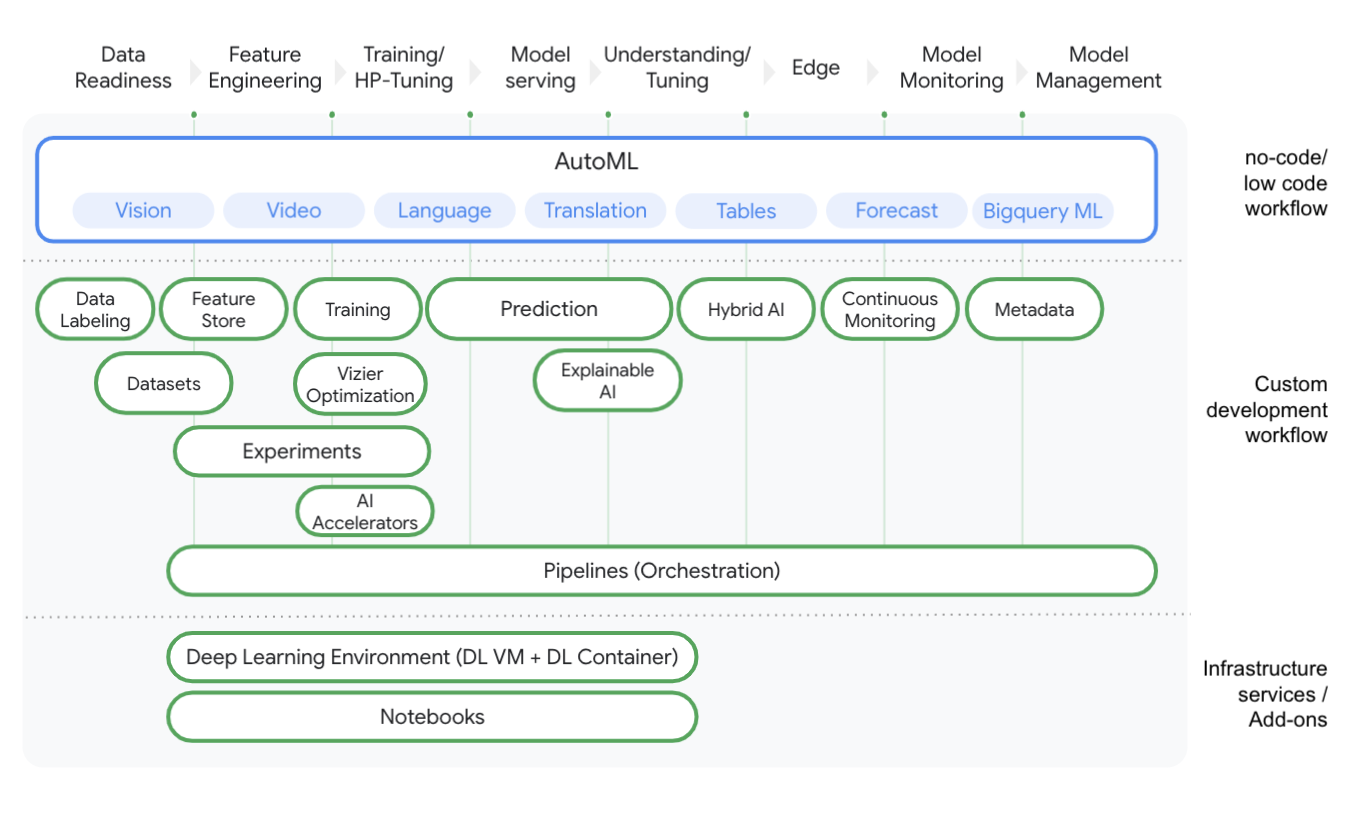The width and height of the screenshot is (1360, 827).
Task: Open the Pipelines (Orchestration) bar
Action: [x=661, y=571]
